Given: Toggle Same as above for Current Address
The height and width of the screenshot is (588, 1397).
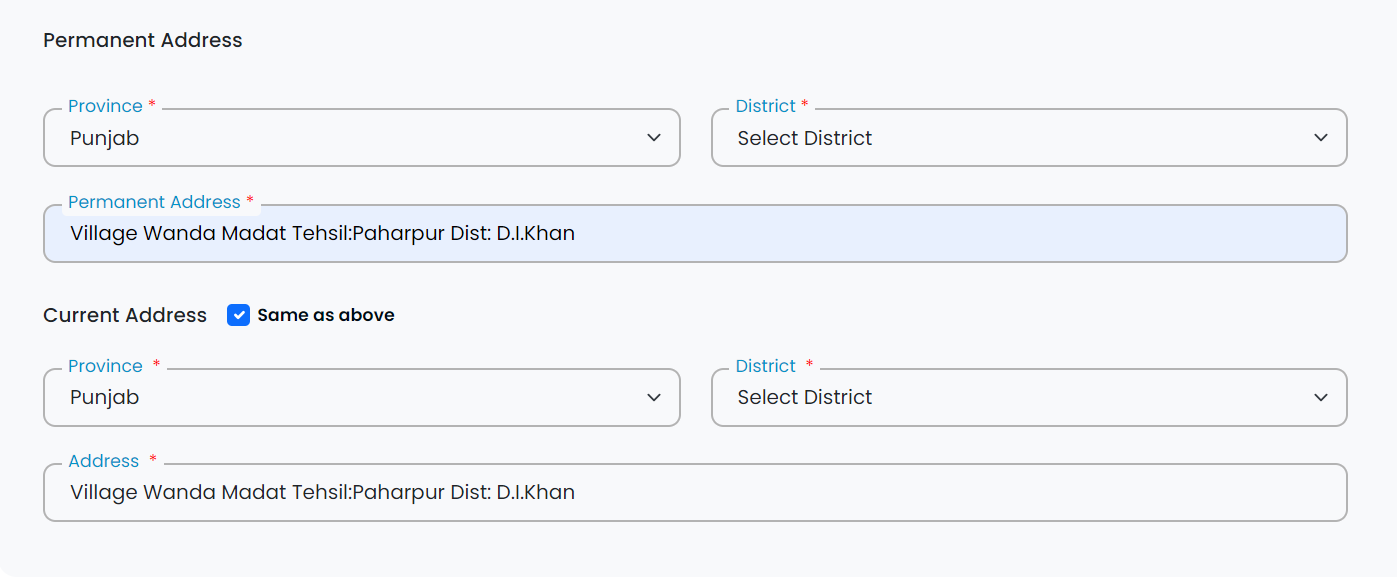Looking at the screenshot, I should click(239, 315).
